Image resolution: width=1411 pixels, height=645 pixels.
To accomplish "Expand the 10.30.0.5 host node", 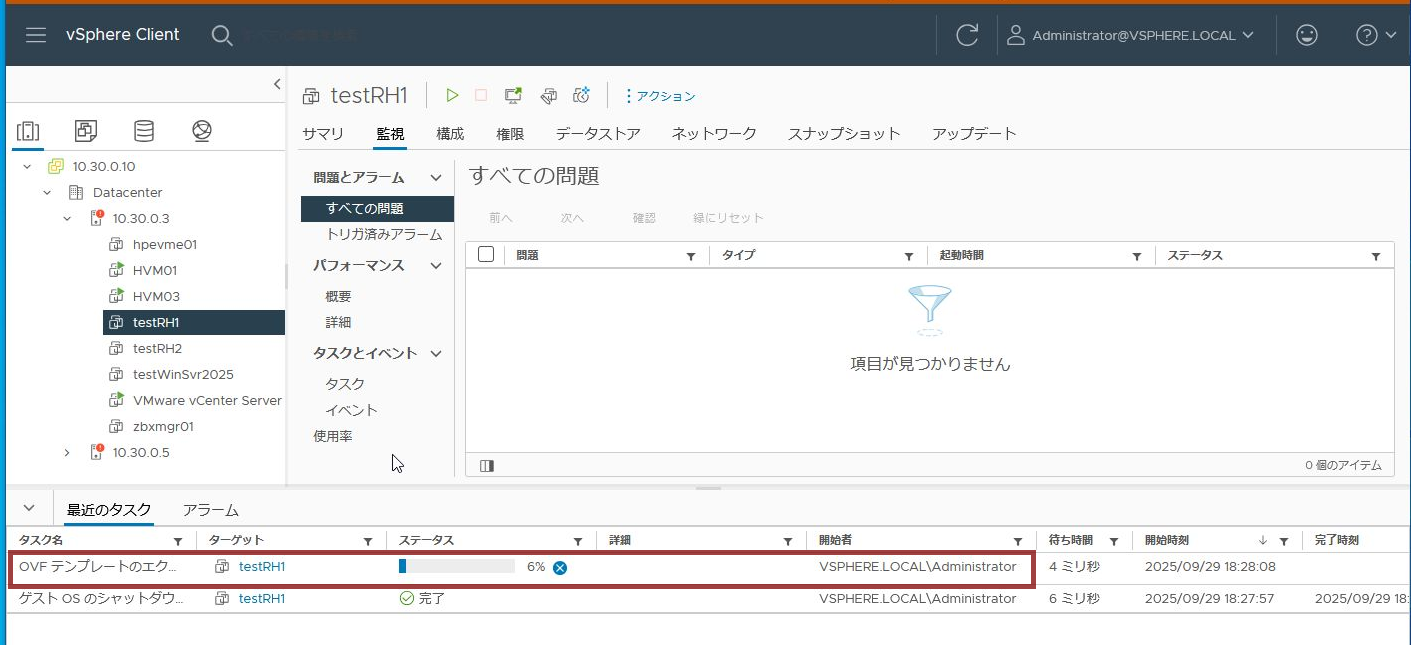I will click(67, 453).
